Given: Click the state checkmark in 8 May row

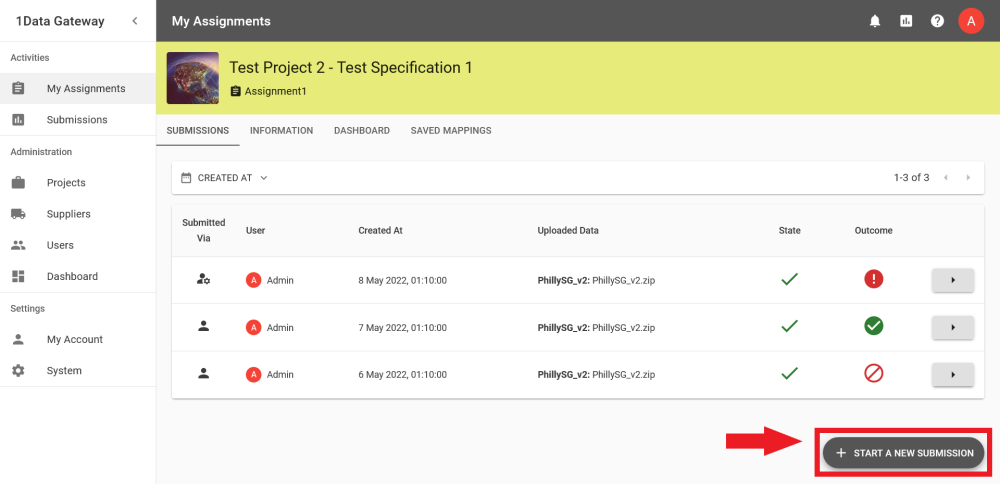Looking at the screenshot, I should [x=790, y=279].
